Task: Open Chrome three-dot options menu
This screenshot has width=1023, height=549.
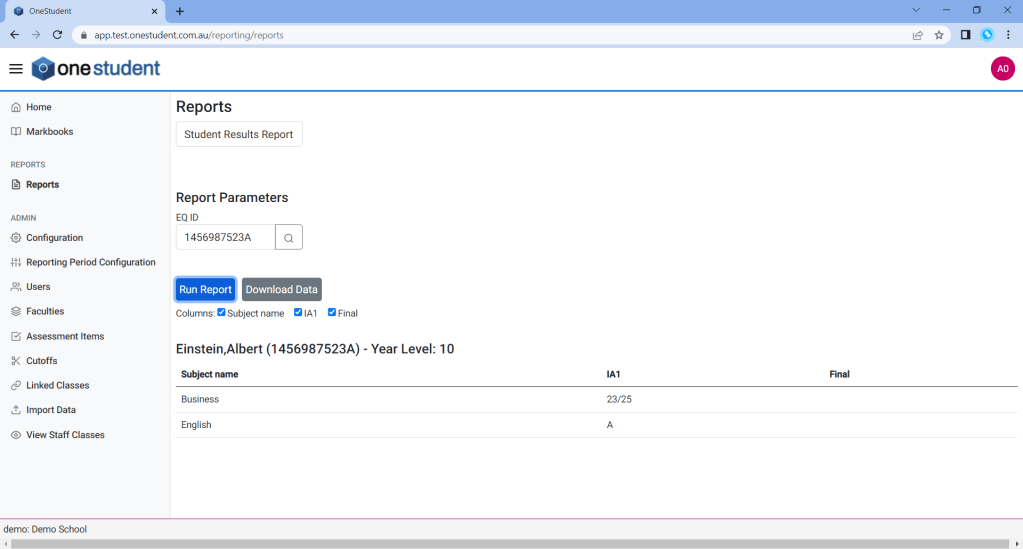Action: [x=1008, y=35]
